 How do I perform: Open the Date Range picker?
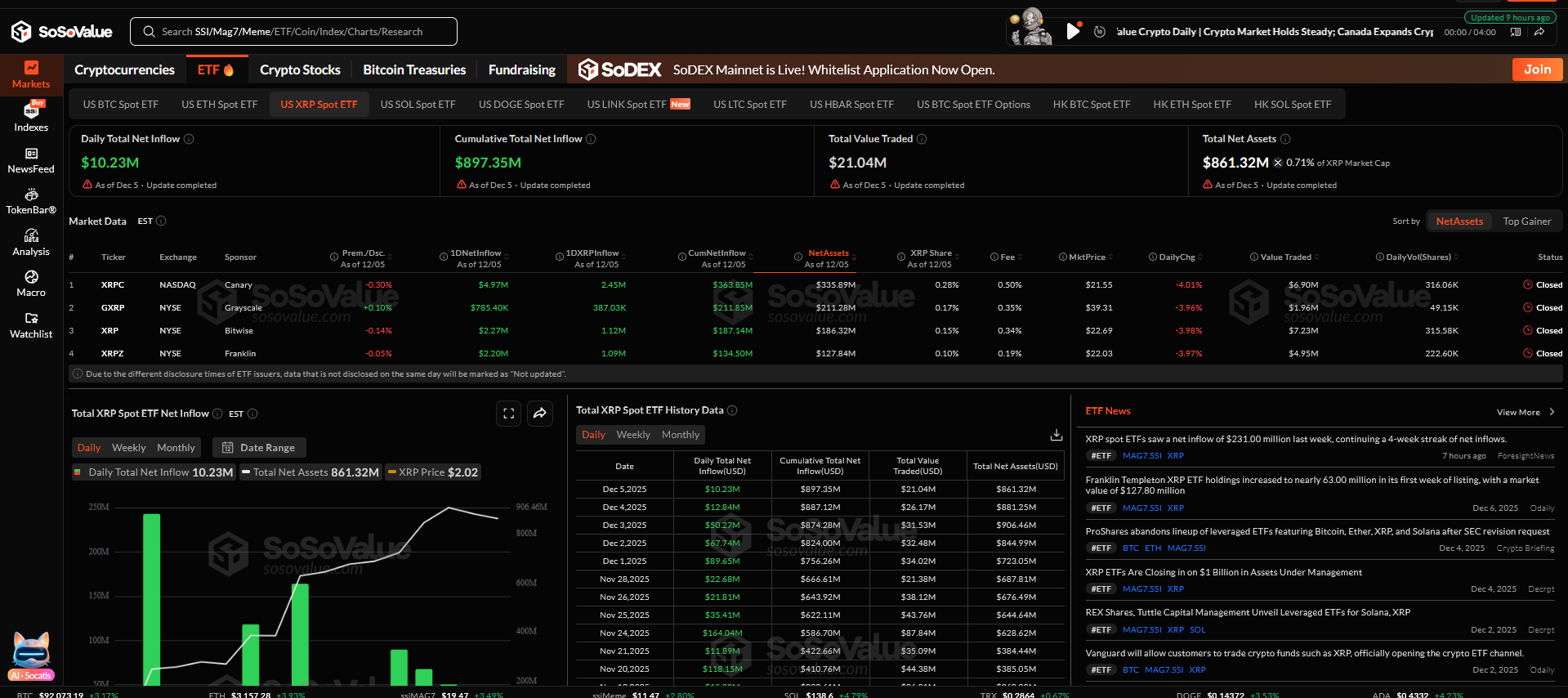pos(259,448)
